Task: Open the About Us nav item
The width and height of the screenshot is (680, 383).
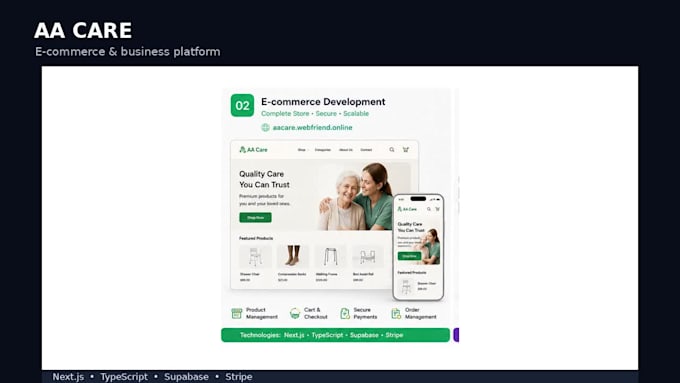Action: click(346, 150)
